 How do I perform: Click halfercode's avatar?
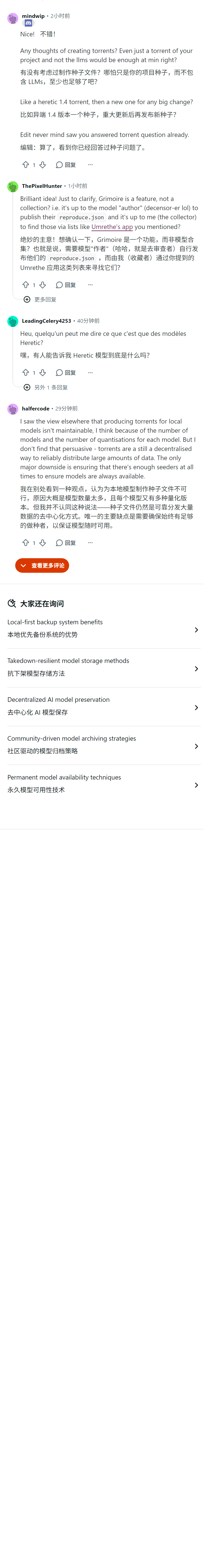(13, 409)
